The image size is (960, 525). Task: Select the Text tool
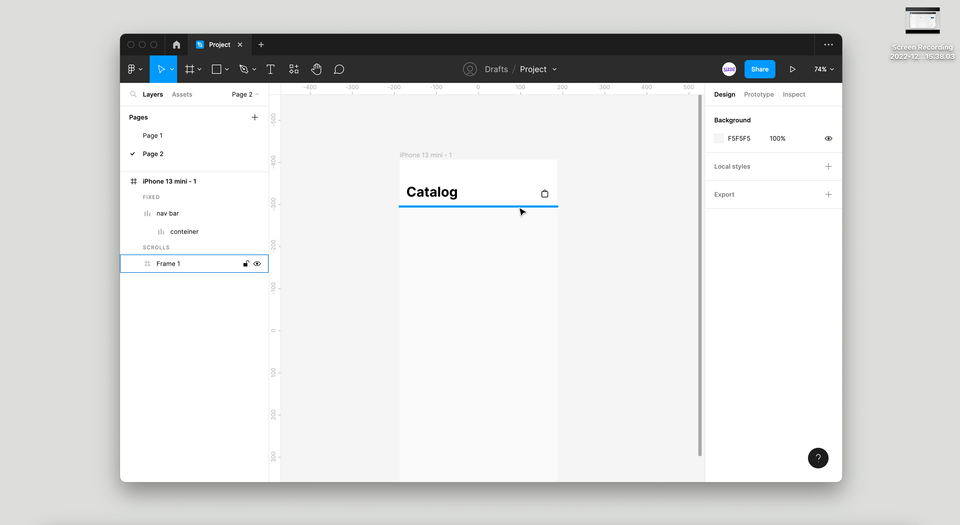click(271, 69)
